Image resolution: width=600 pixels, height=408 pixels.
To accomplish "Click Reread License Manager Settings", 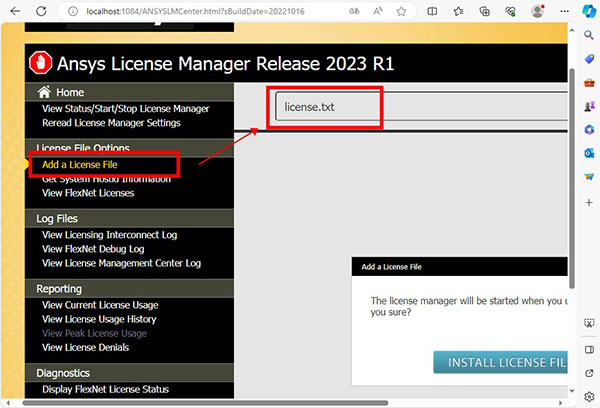I will 110,122.
